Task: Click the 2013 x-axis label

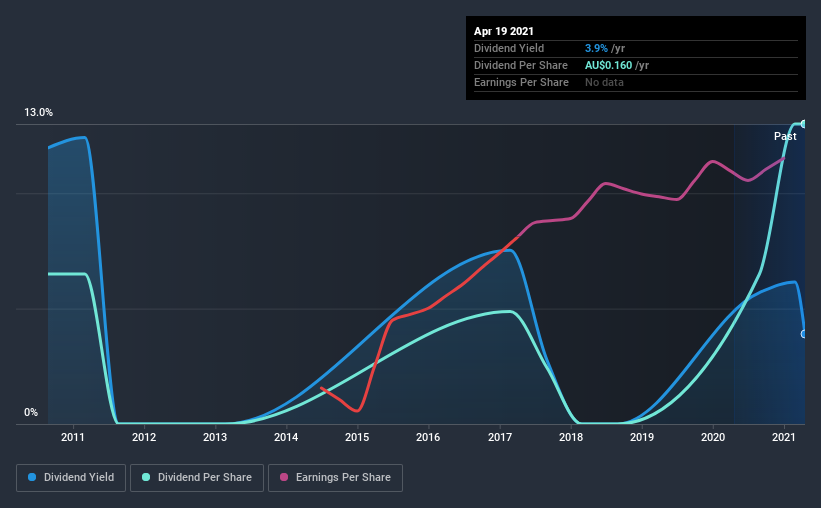Action: pos(215,437)
